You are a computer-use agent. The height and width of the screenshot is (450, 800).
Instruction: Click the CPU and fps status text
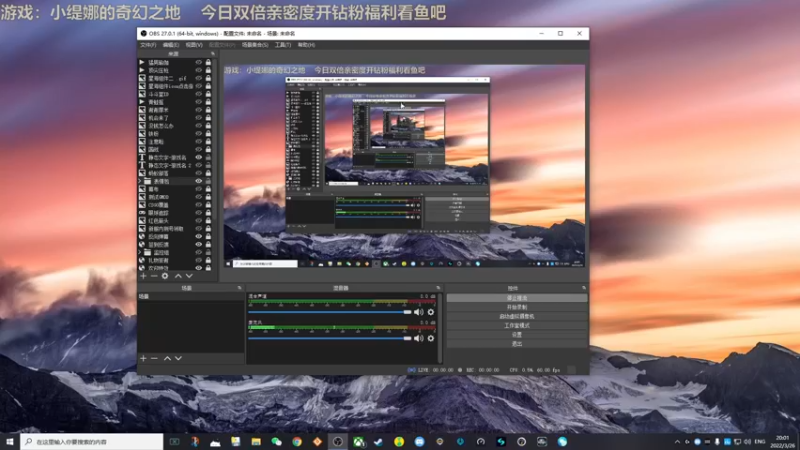[534, 370]
